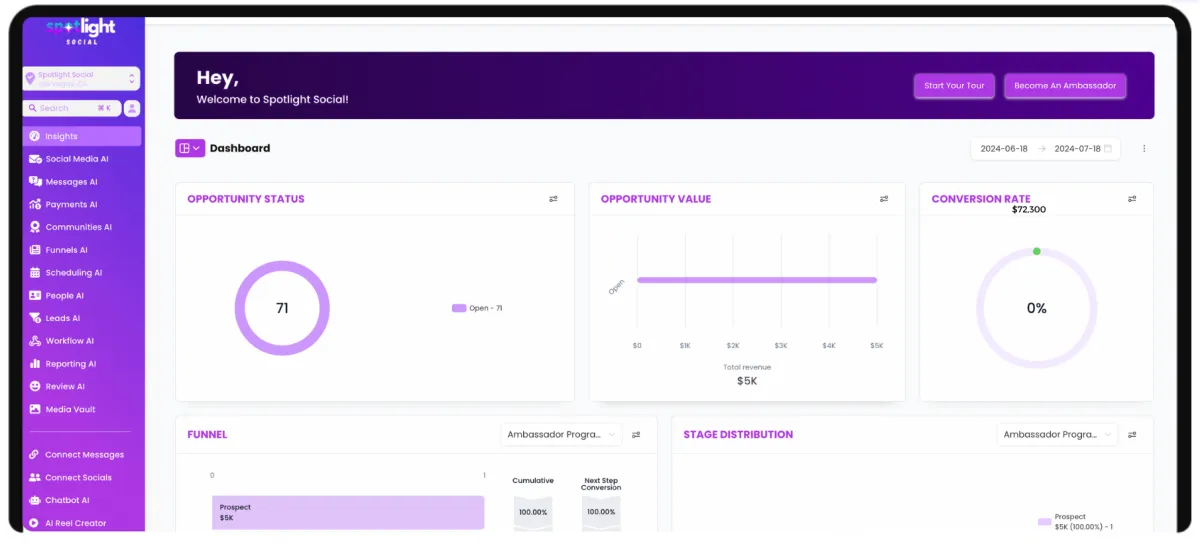Open the dashboard layout dropdown
1200x544 pixels.
point(190,148)
